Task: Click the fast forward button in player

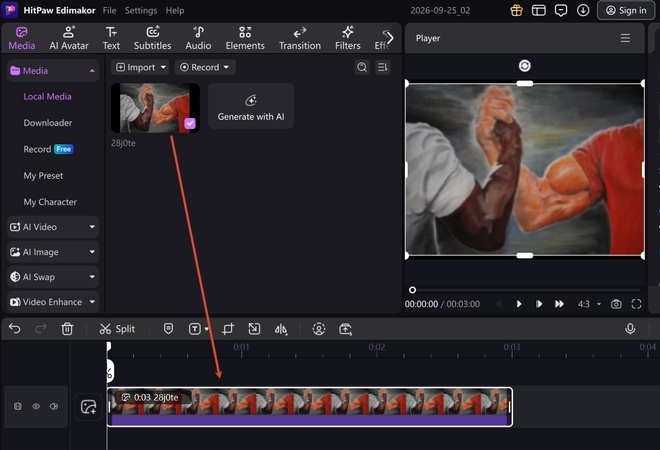Action: point(559,304)
